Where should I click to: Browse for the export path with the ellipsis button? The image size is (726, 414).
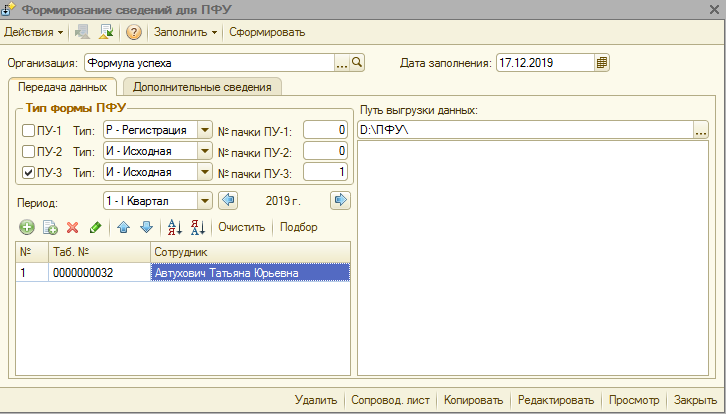click(701, 131)
